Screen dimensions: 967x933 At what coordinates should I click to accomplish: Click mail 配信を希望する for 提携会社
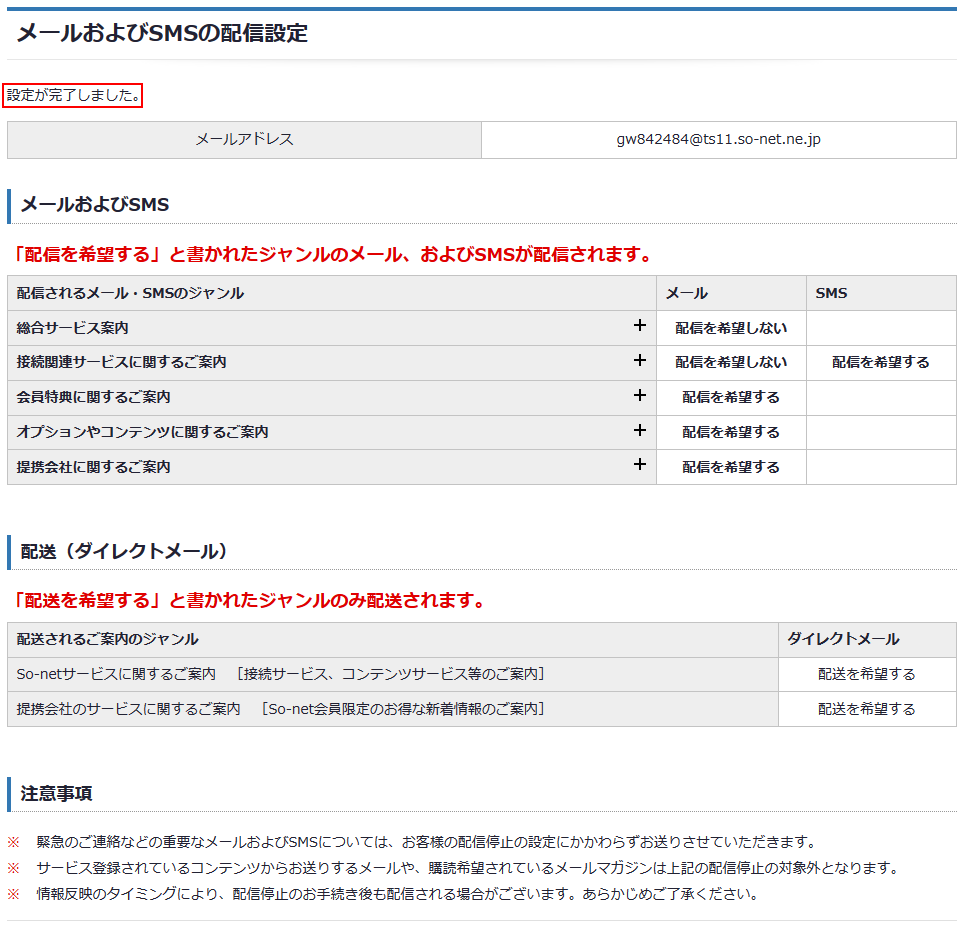point(730,468)
